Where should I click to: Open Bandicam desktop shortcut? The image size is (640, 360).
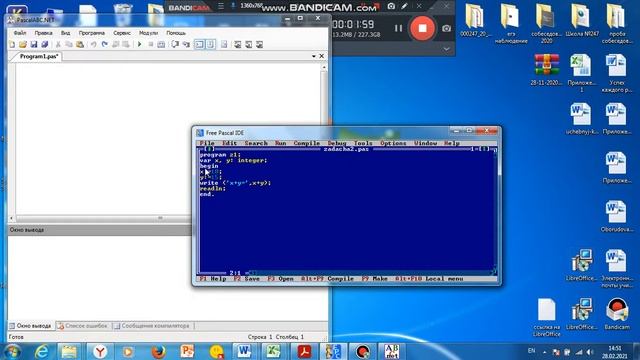[x=617, y=313]
